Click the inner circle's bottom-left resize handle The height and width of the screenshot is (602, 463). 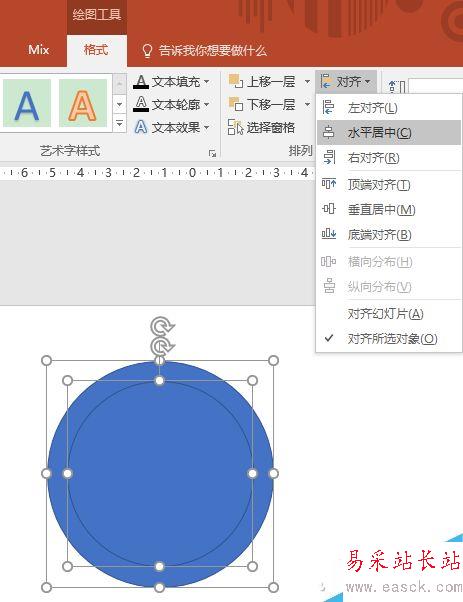click(67, 566)
